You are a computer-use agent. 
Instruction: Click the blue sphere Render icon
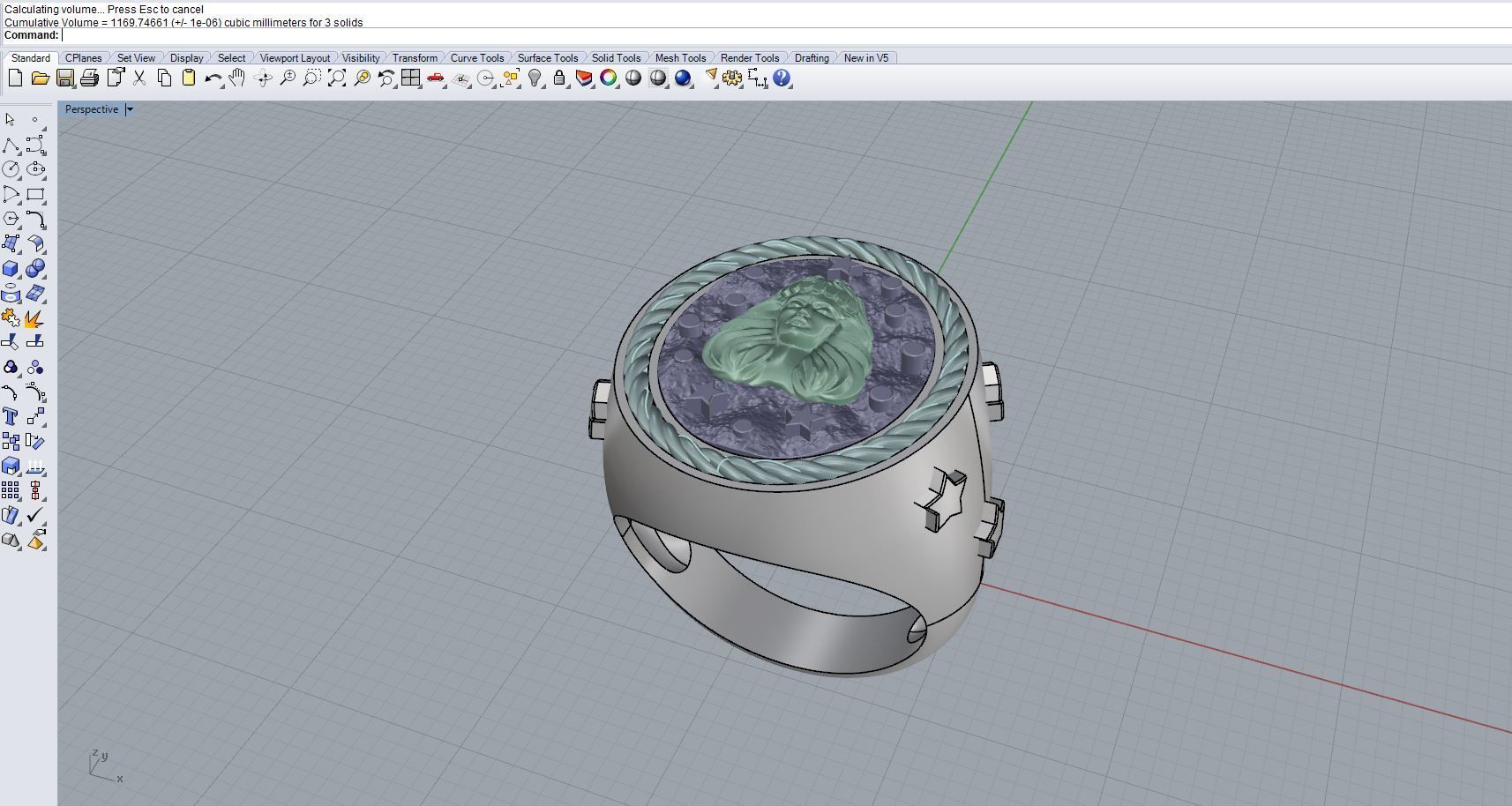(683, 78)
